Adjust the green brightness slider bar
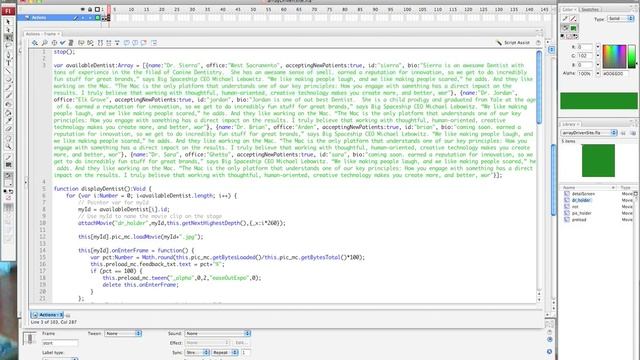The width and height of the screenshot is (640, 360). click(x=631, y=56)
